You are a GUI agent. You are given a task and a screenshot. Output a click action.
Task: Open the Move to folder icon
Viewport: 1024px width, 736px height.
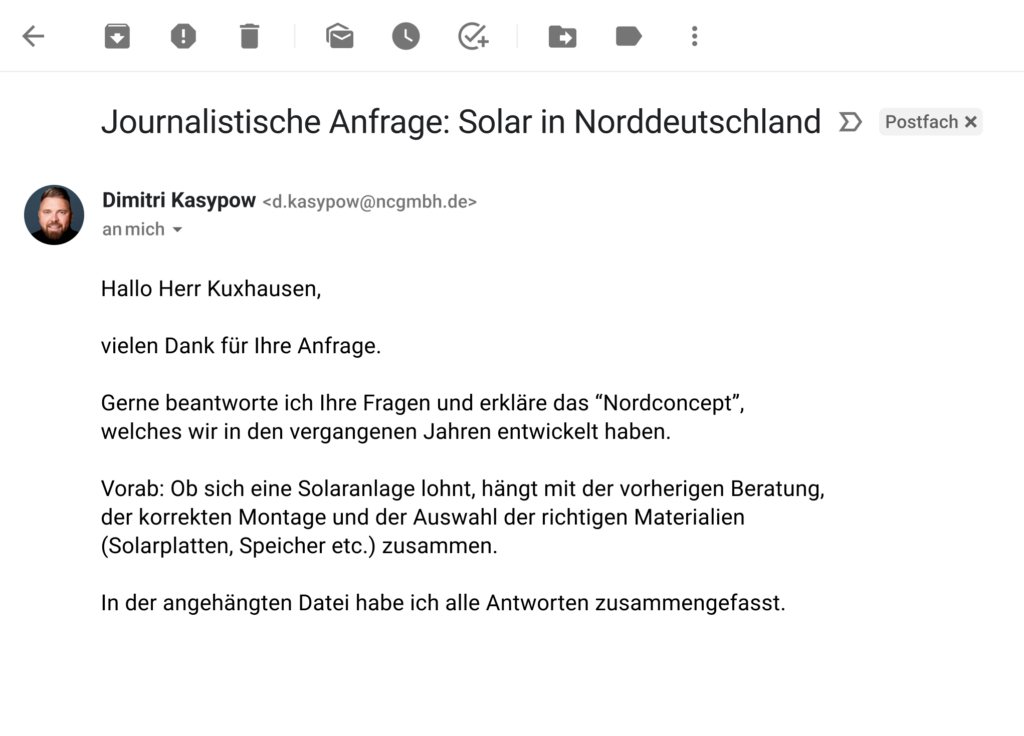click(562, 37)
